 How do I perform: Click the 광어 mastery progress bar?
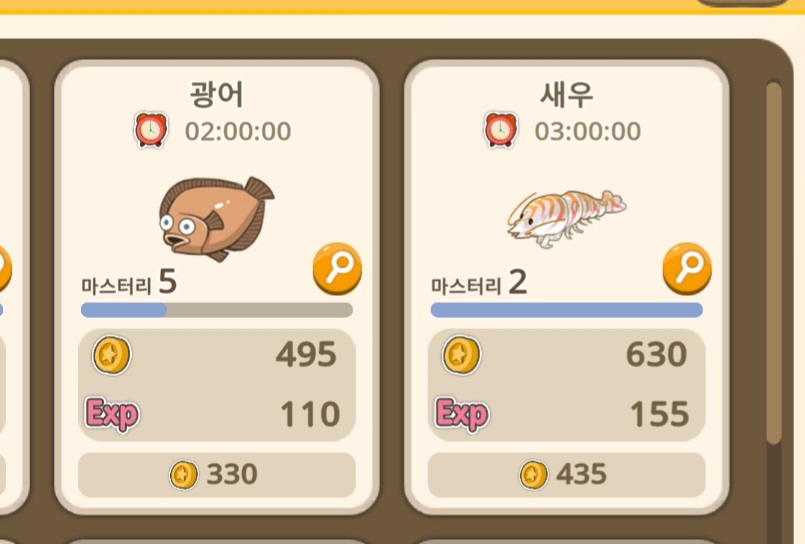tap(217, 310)
